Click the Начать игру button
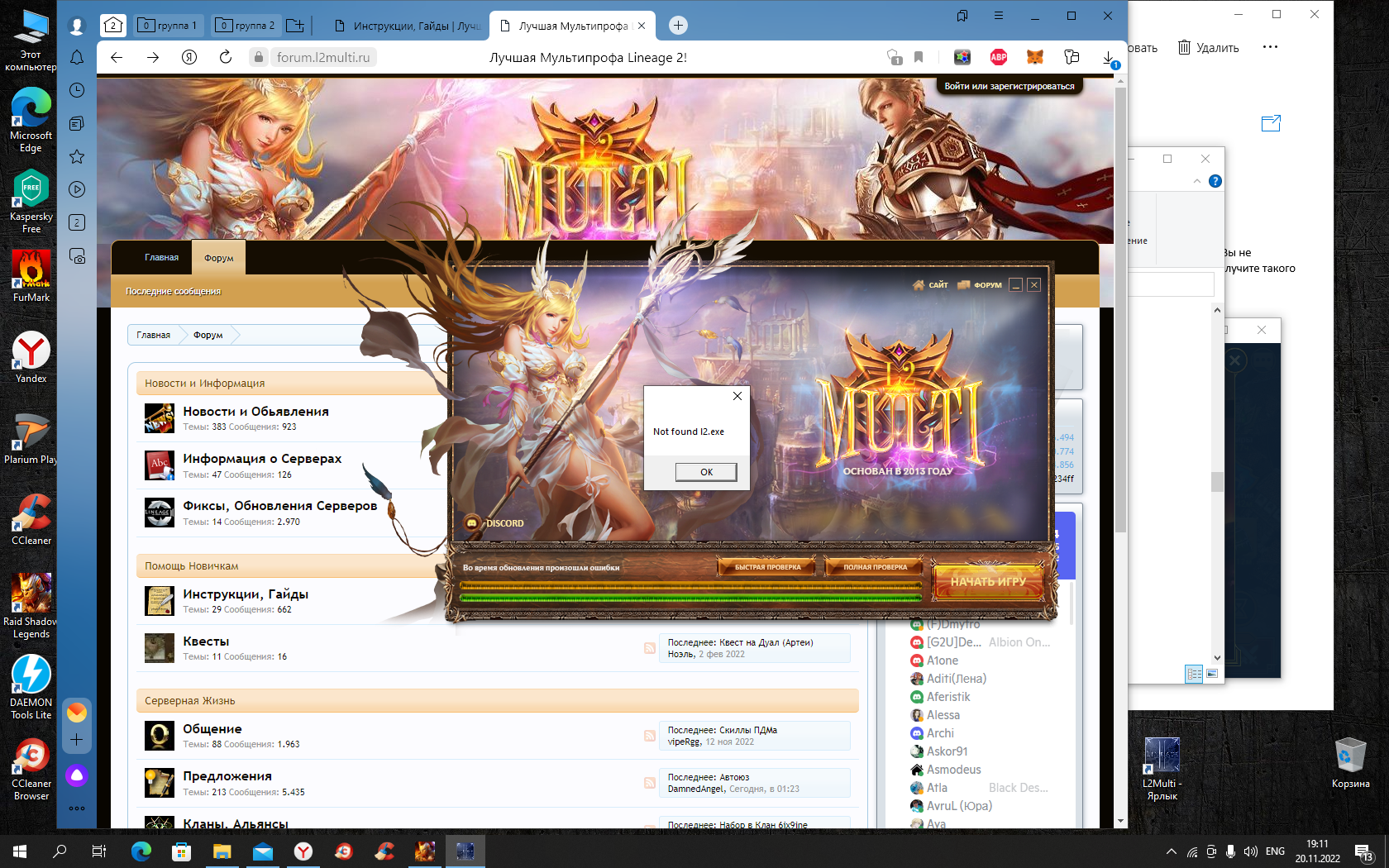Image resolution: width=1389 pixels, height=868 pixels. [988, 581]
